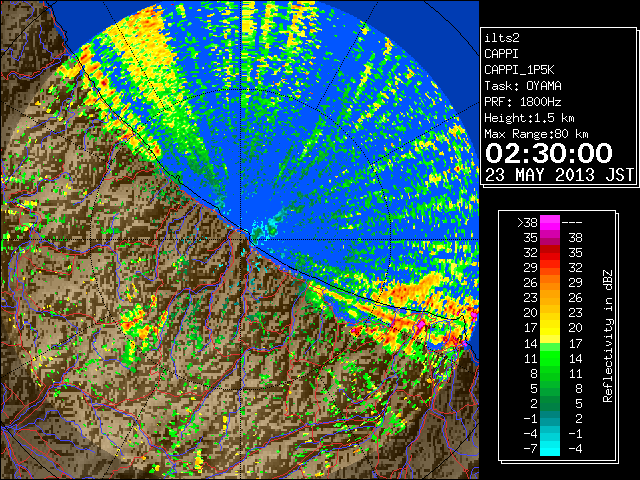Click the "---" legend label
Viewport: 640px width, 480px height.
pos(572,222)
